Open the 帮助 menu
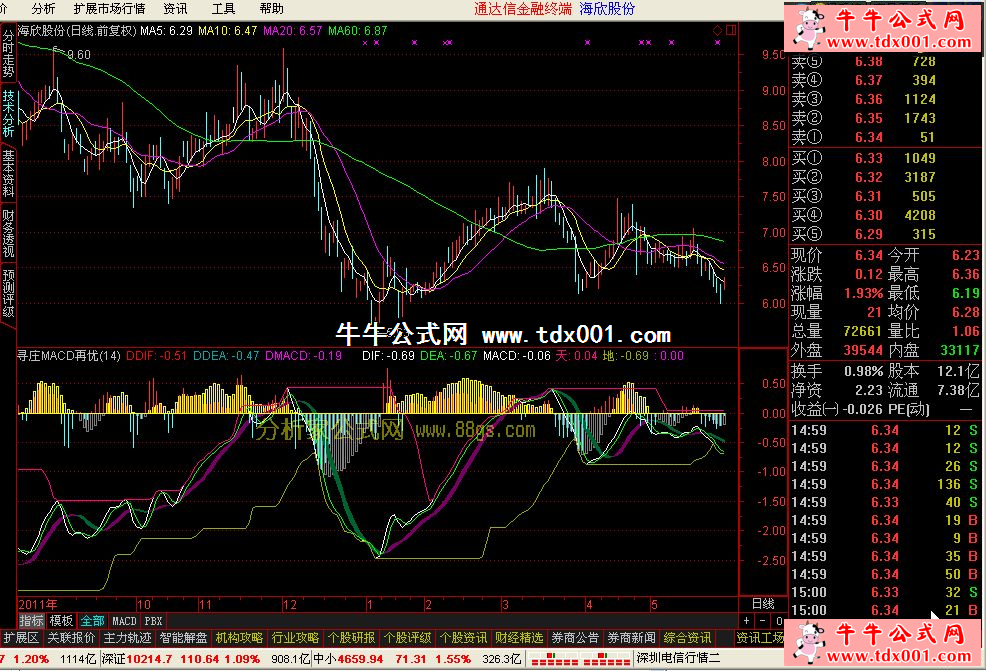 pos(272,9)
